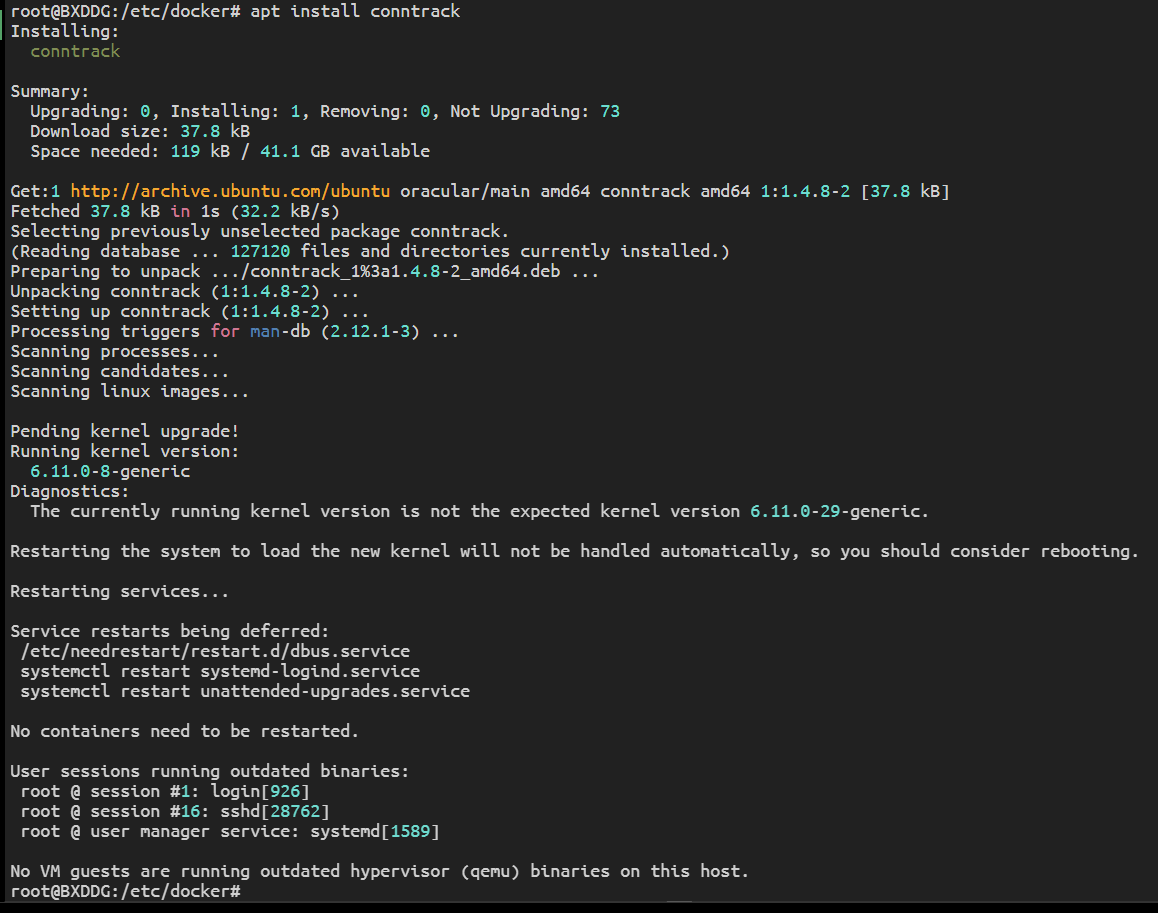The width and height of the screenshot is (1158, 913).
Task: Click the 'Pending kernel upgrade!' message
Action: [125, 431]
